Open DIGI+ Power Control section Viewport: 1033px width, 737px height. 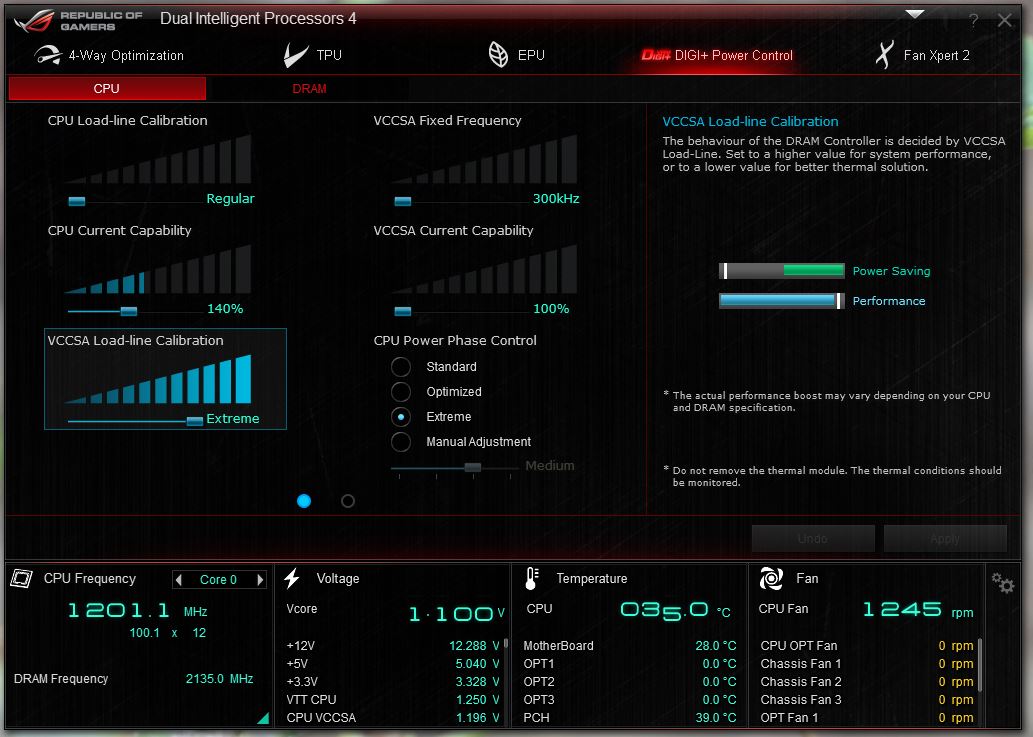click(717, 55)
